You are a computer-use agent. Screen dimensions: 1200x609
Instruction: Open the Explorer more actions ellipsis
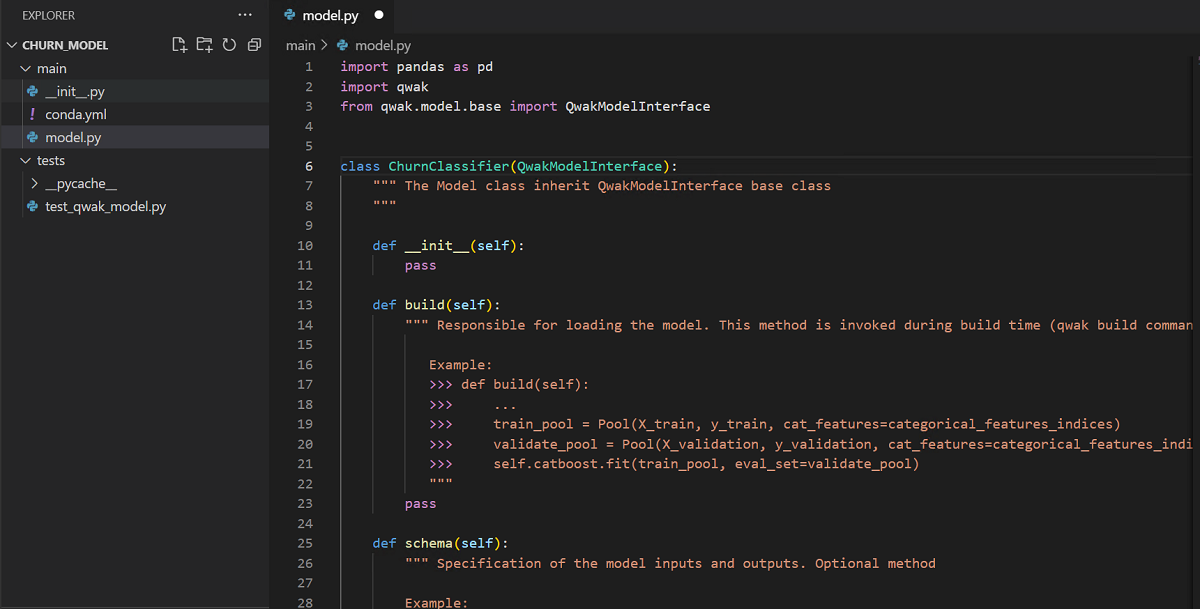[x=245, y=15]
